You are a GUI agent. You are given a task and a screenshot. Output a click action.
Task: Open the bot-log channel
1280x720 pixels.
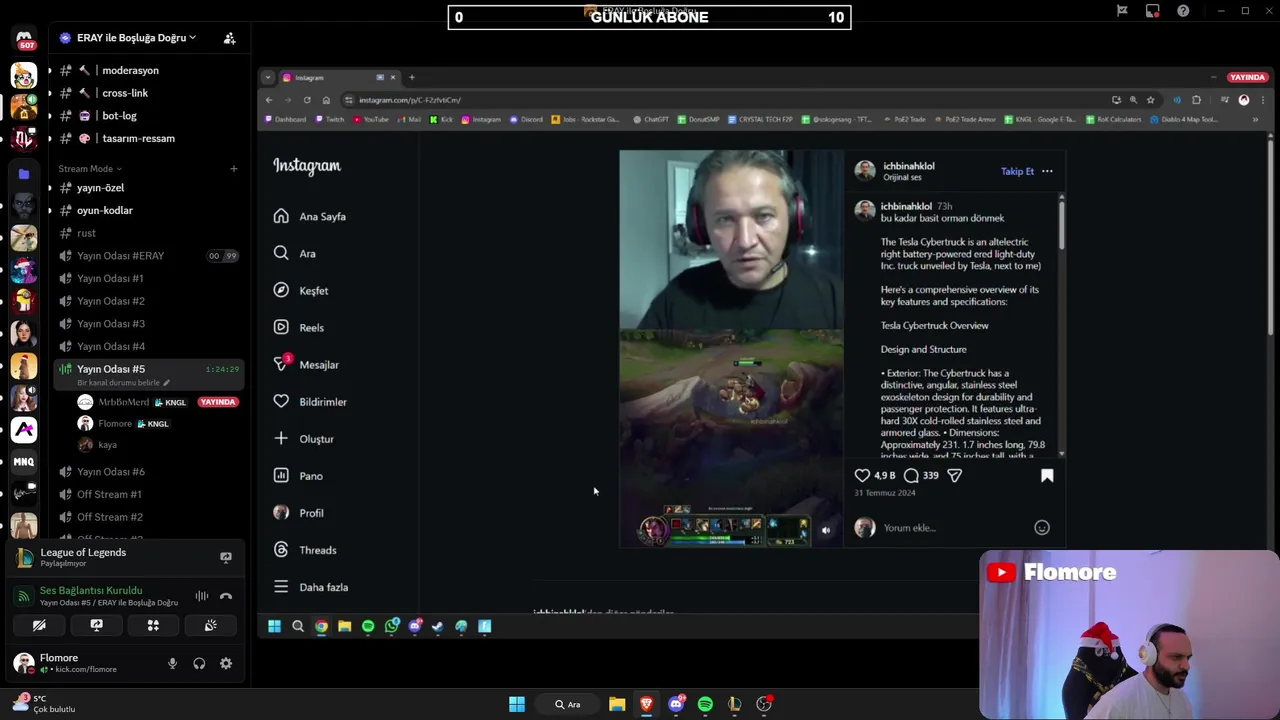148,116
